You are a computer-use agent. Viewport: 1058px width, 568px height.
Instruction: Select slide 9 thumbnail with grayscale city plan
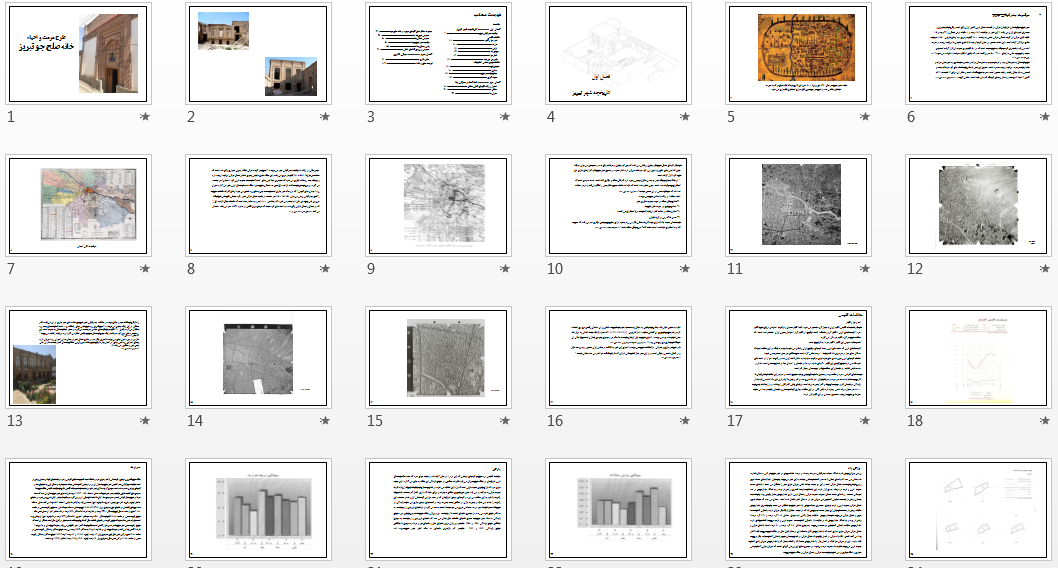439,206
